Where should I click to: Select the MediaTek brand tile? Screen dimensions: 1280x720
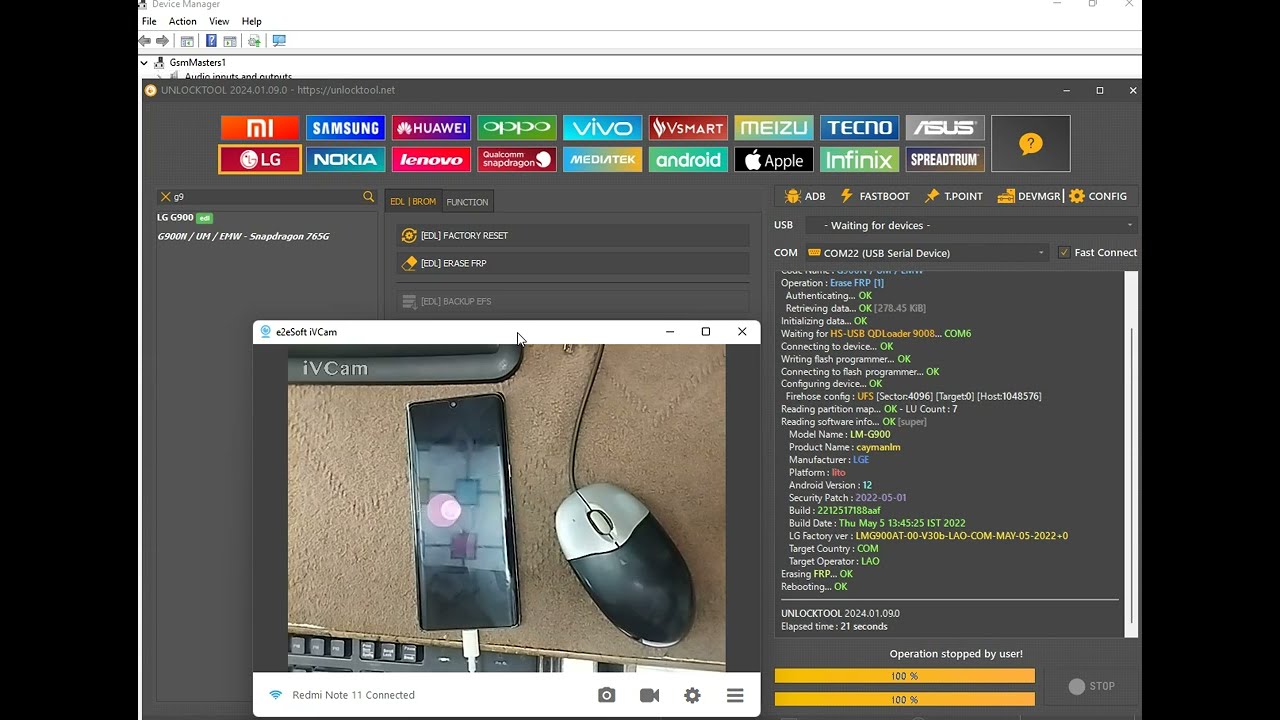[x=602, y=159]
